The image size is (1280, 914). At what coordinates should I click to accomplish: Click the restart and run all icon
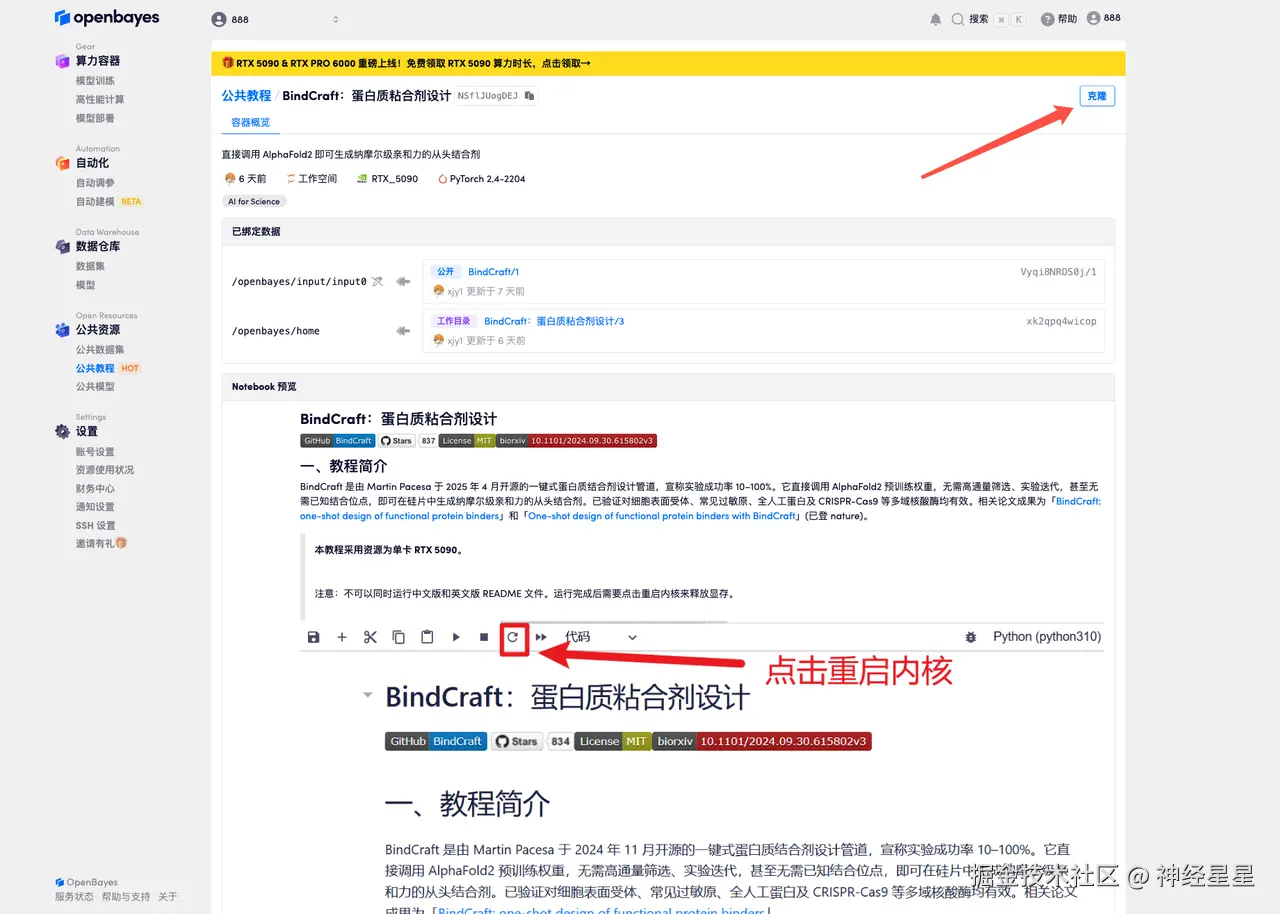(x=541, y=637)
